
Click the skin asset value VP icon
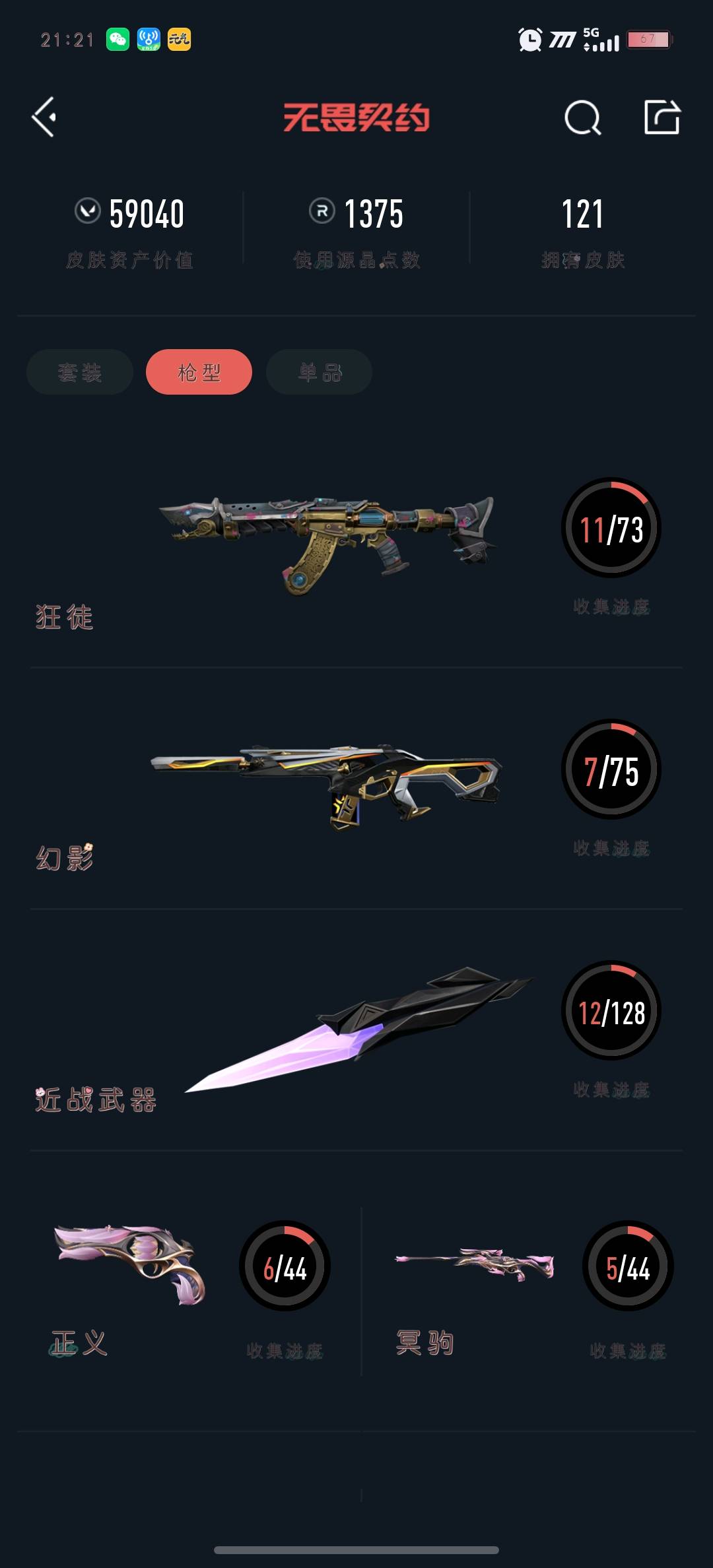point(87,211)
